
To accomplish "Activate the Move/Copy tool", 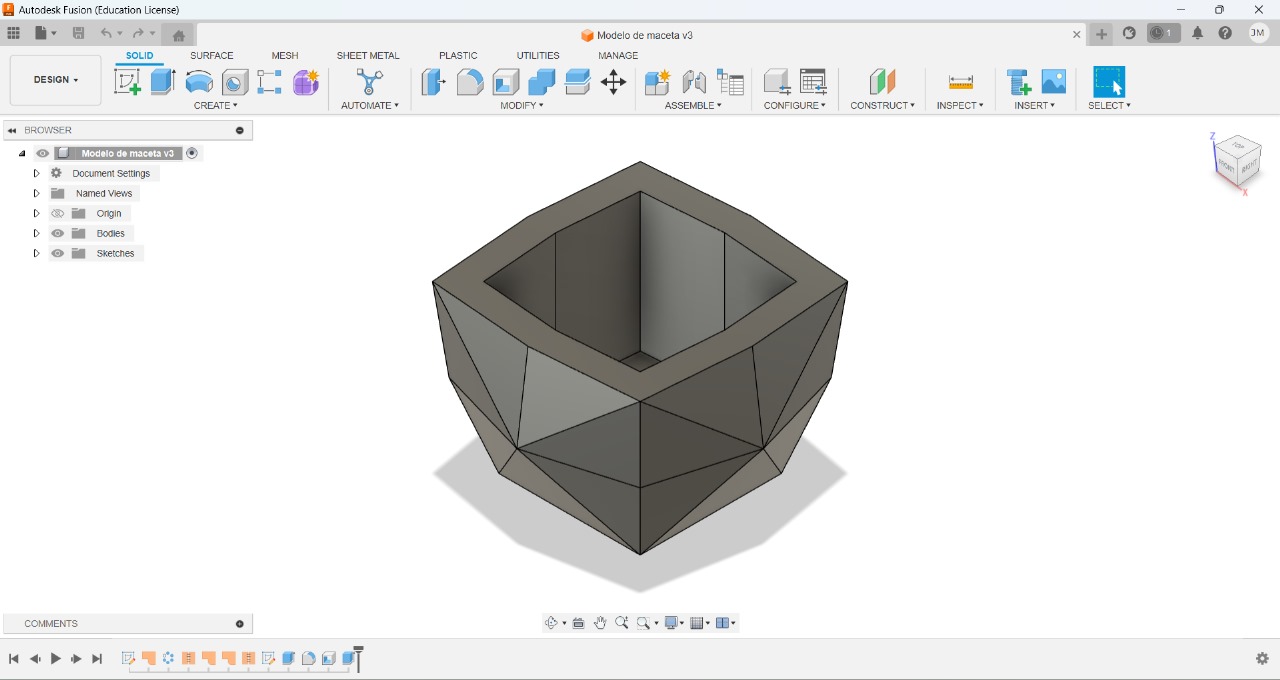I will (x=613, y=82).
